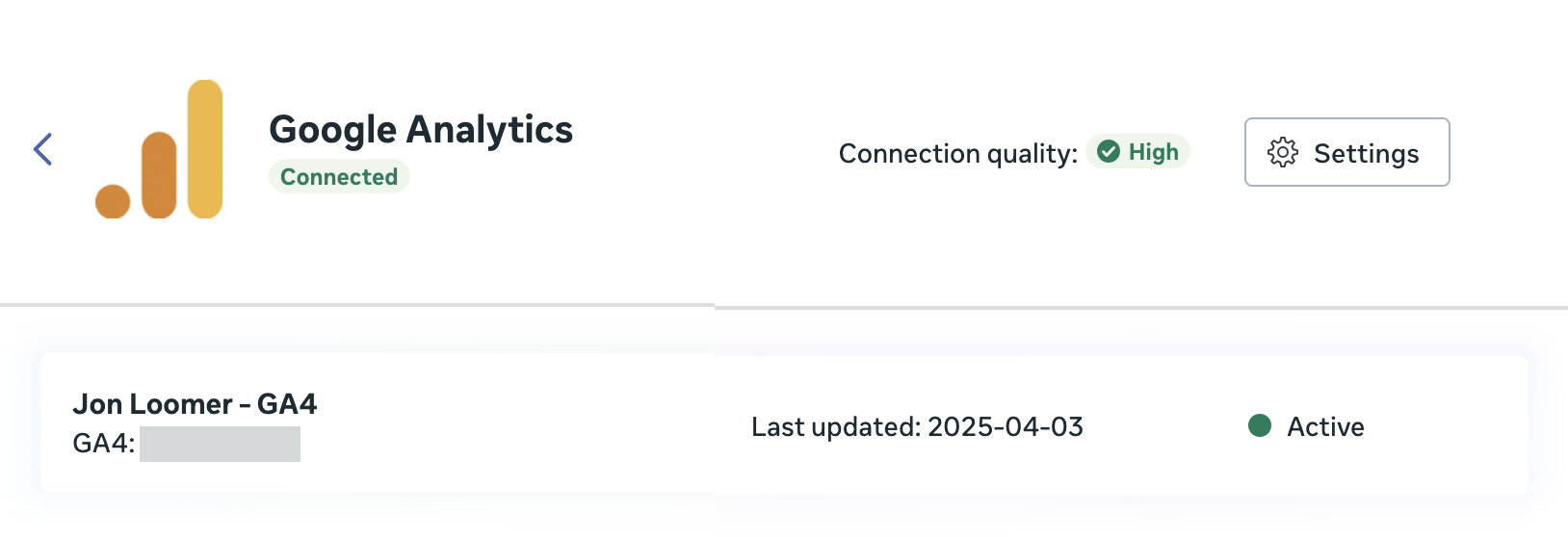Click the green Active status dot
Viewport: 1568px width, 537px height.
click(x=1260, y=425)
